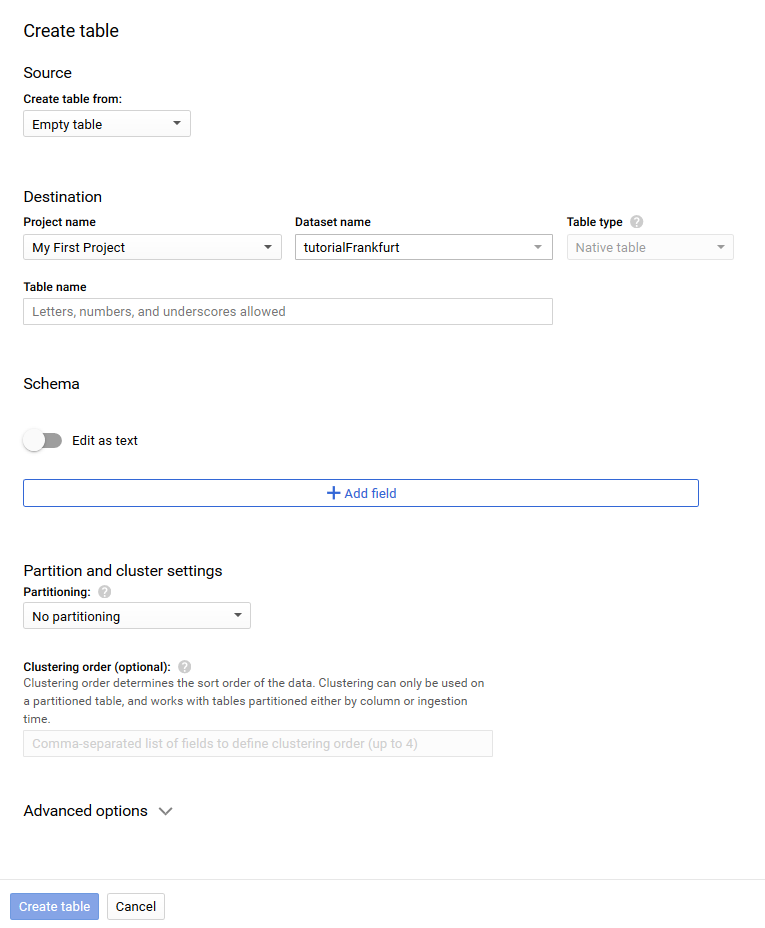Image resolution: width=765 pixels, height=928 pixels.
Task: Click the Advanced options chevron icon
Action: [166, 811]
